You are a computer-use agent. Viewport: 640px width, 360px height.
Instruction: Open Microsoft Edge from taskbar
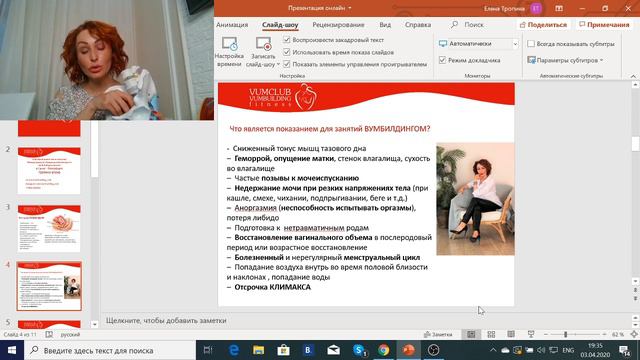pyautogui.click(x=234, y=350)
